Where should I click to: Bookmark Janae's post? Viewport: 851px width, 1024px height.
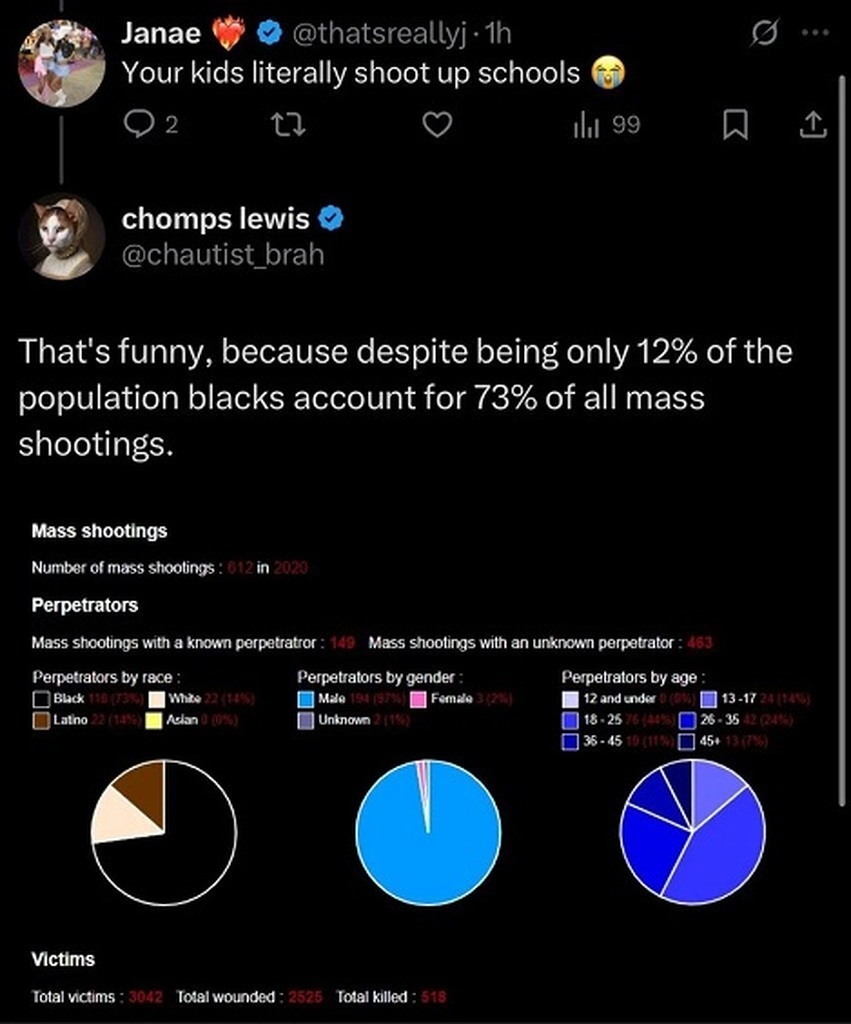736,124
